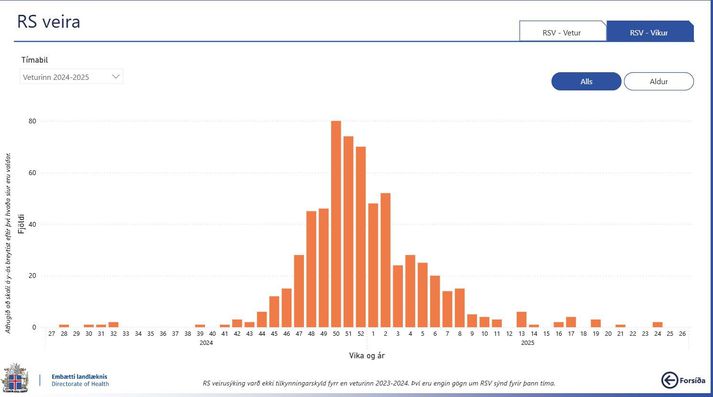
Task: Select the week 5 bar of 2025
Action: (x=422, y=295)
